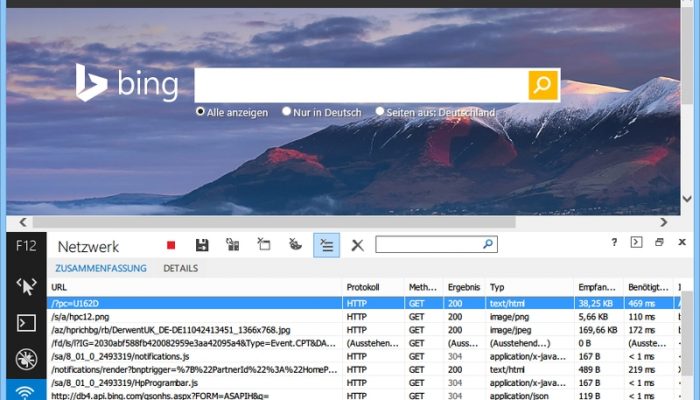Select the 'Alle anzeigen' radio button
The image size is (700, 400).
coord(200,111)
